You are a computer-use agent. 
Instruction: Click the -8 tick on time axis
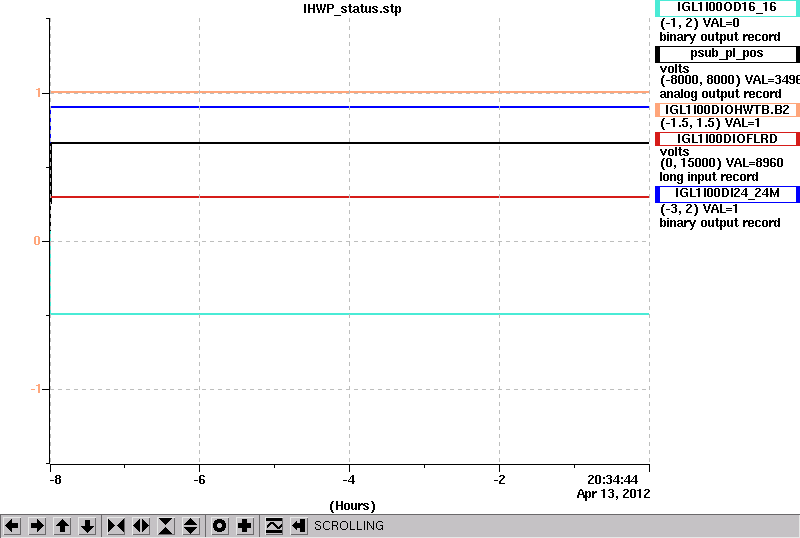tap(55, 480)
